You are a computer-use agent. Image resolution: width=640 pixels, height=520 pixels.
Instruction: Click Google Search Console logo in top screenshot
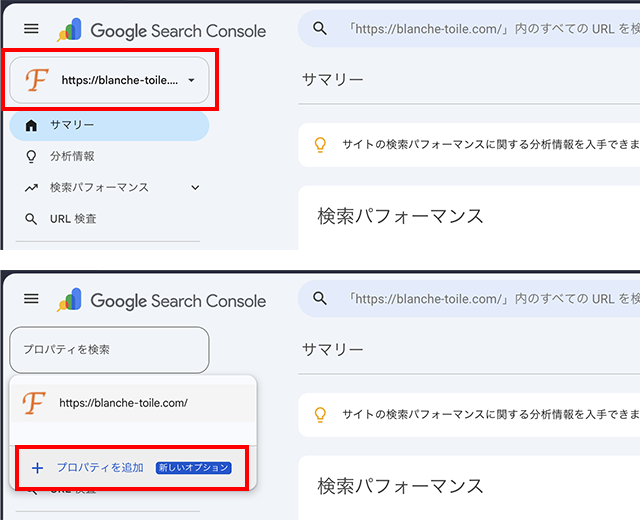[162, 31]
